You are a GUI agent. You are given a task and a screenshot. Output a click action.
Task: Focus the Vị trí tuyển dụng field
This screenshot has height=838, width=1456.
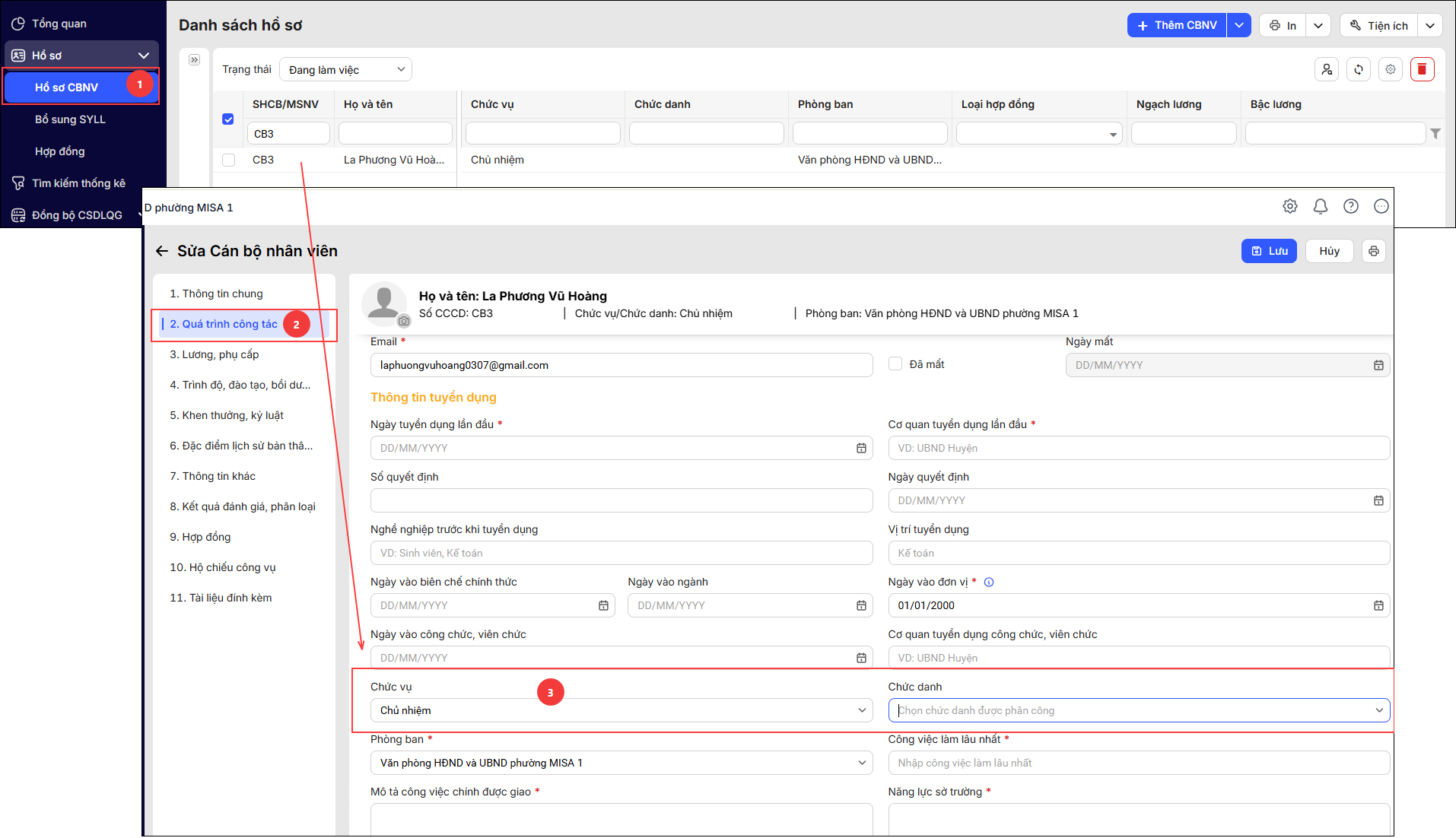(x=1139, y=553)
